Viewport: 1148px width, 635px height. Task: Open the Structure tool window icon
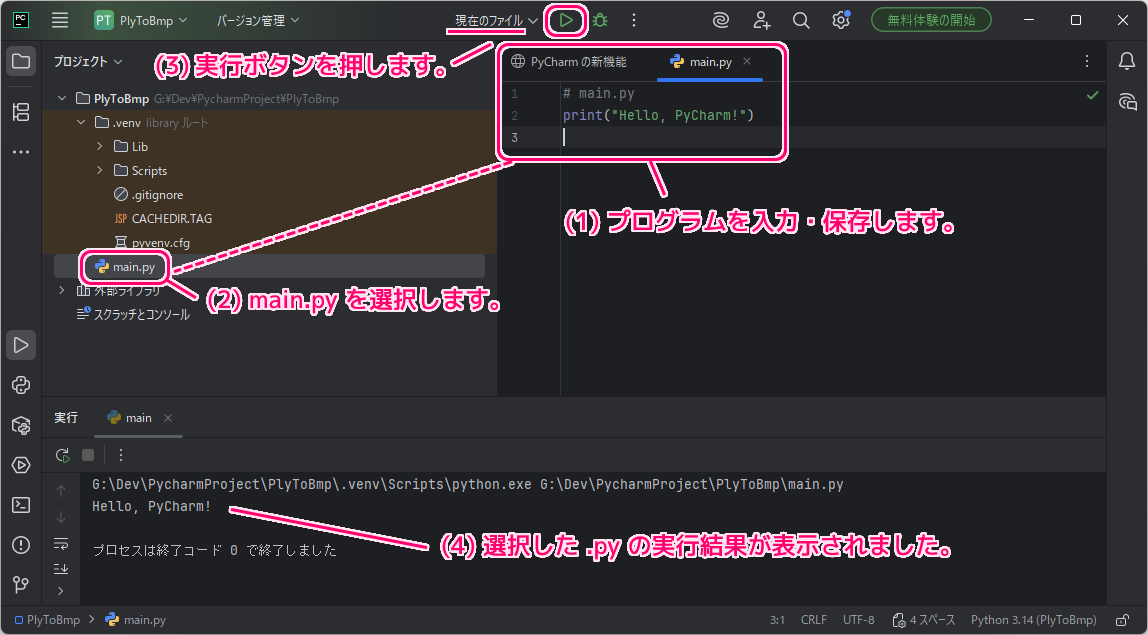pyautogui.click(x=21, y=111)
